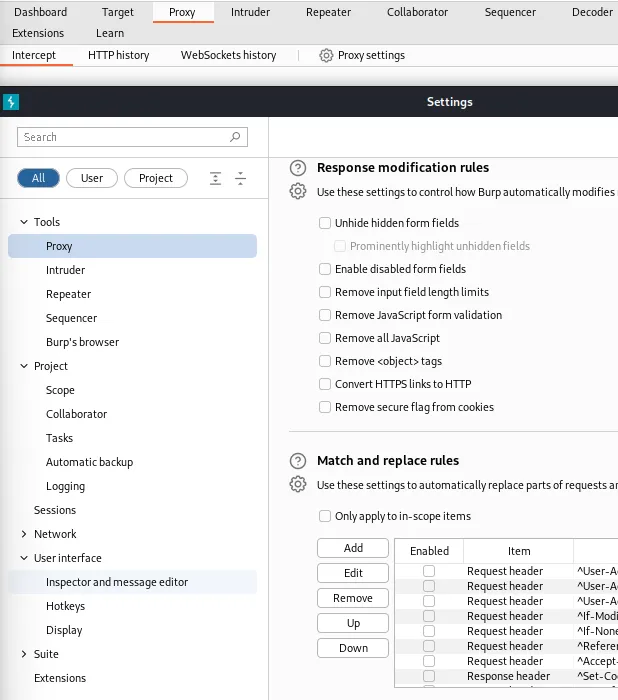The width and height of the screenshot is (618, 700).
Task: Click the search magnifier icon
Action: coord(235,137)
